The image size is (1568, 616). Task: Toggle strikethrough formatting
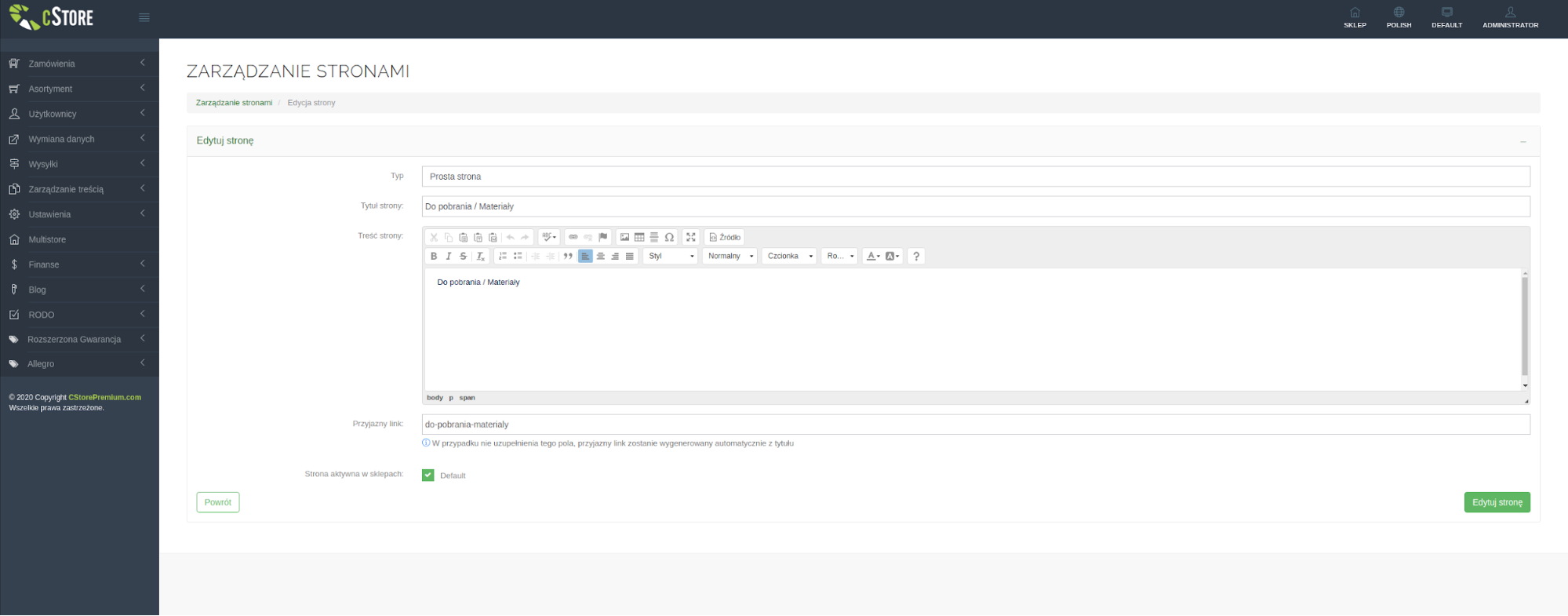[464, 256]
